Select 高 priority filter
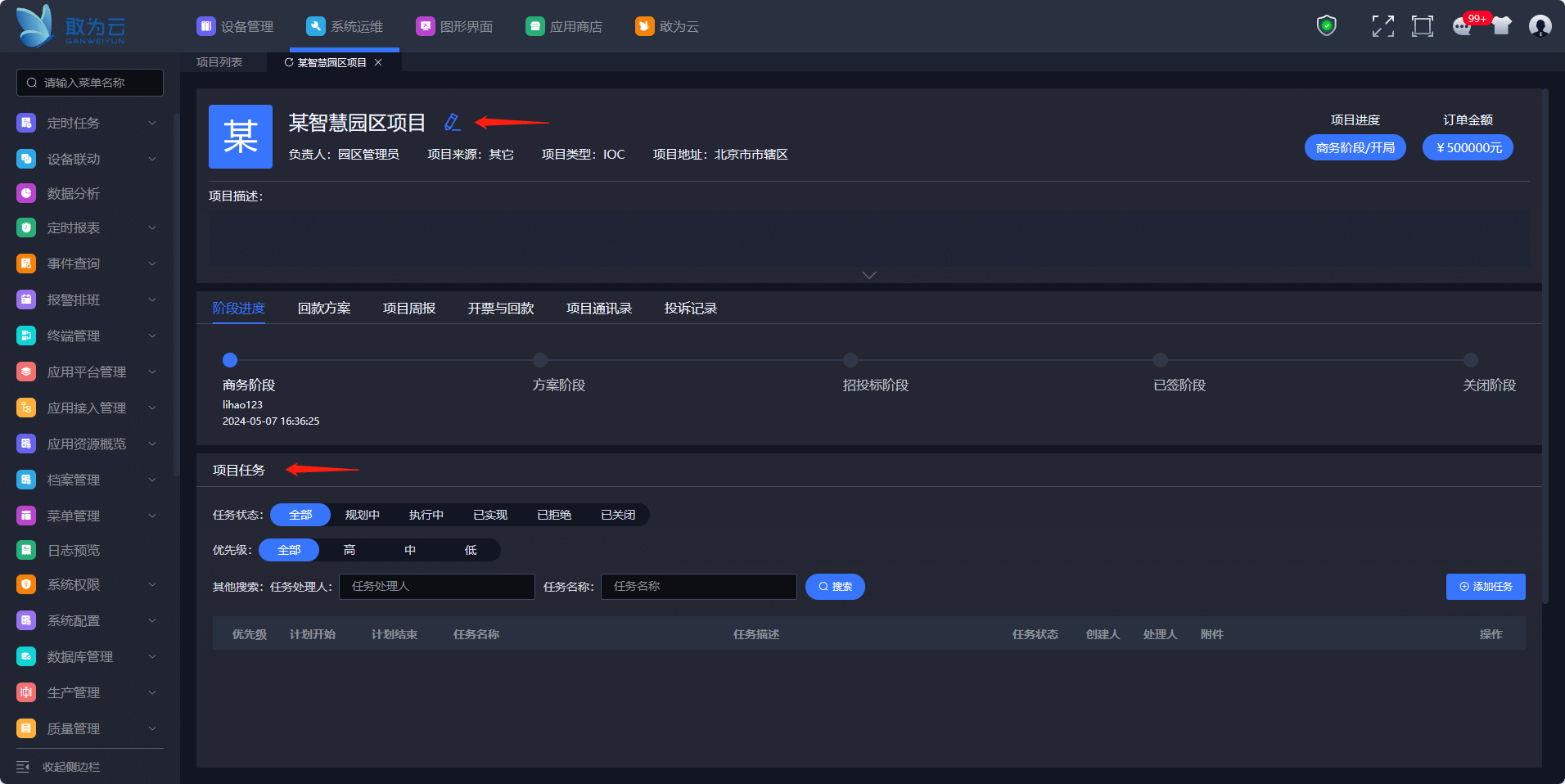The image size is (1565, 784). pos(350,550)
